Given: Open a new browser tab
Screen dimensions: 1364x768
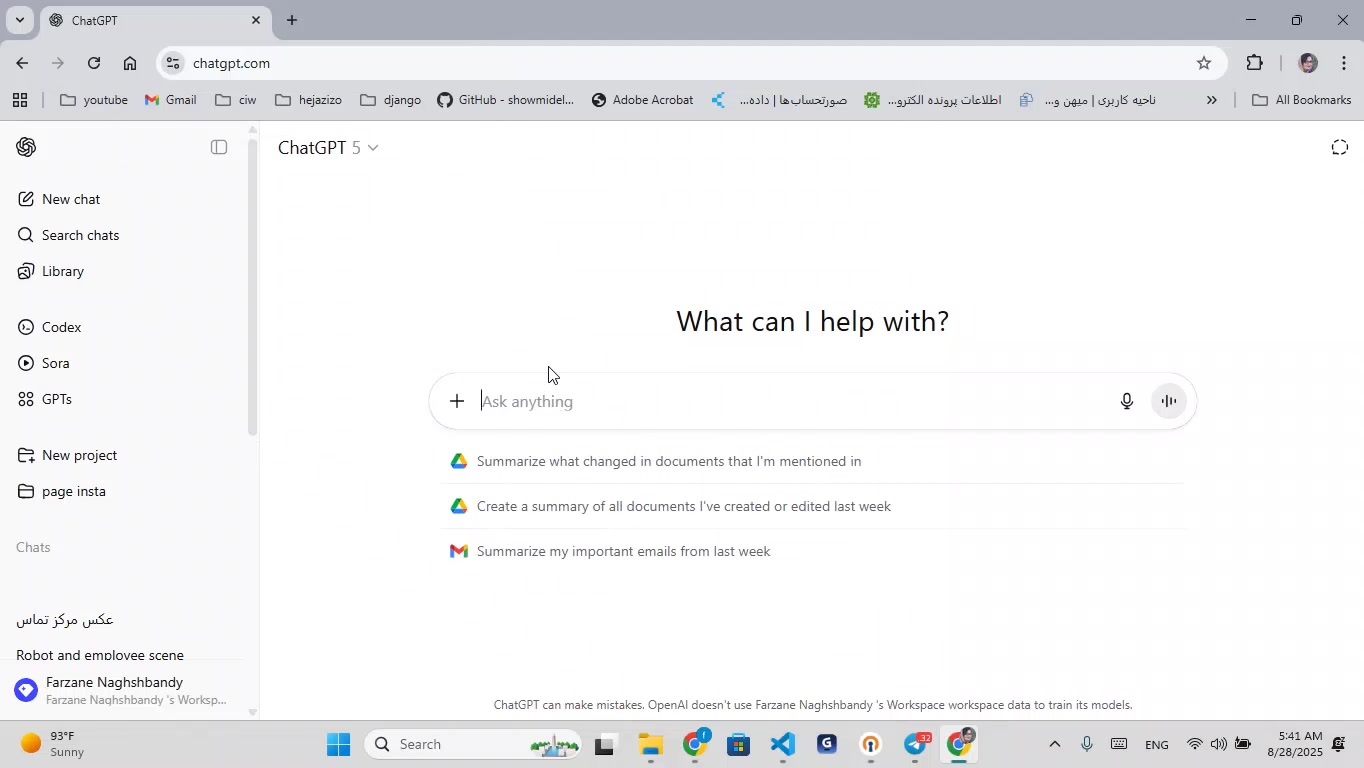Looking at the screenshot, I should point(292,20).
